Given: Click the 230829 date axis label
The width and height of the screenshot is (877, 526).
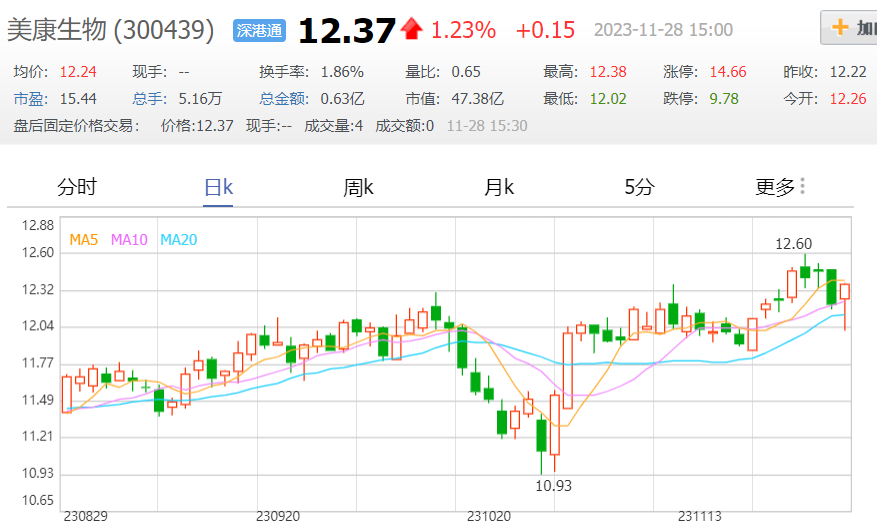Looking at the screenshot, I should tap(86, 516).
